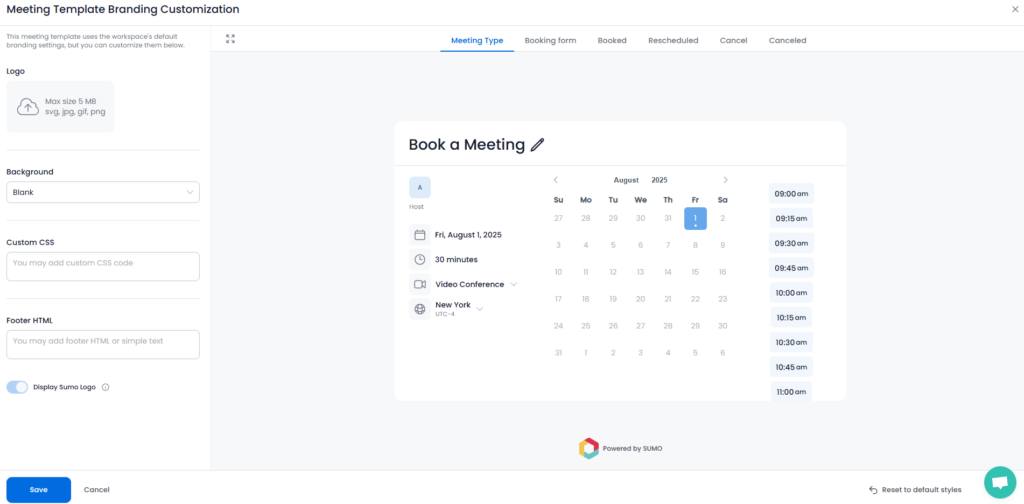Select the 10:30 am time slot

click(791, 342)
